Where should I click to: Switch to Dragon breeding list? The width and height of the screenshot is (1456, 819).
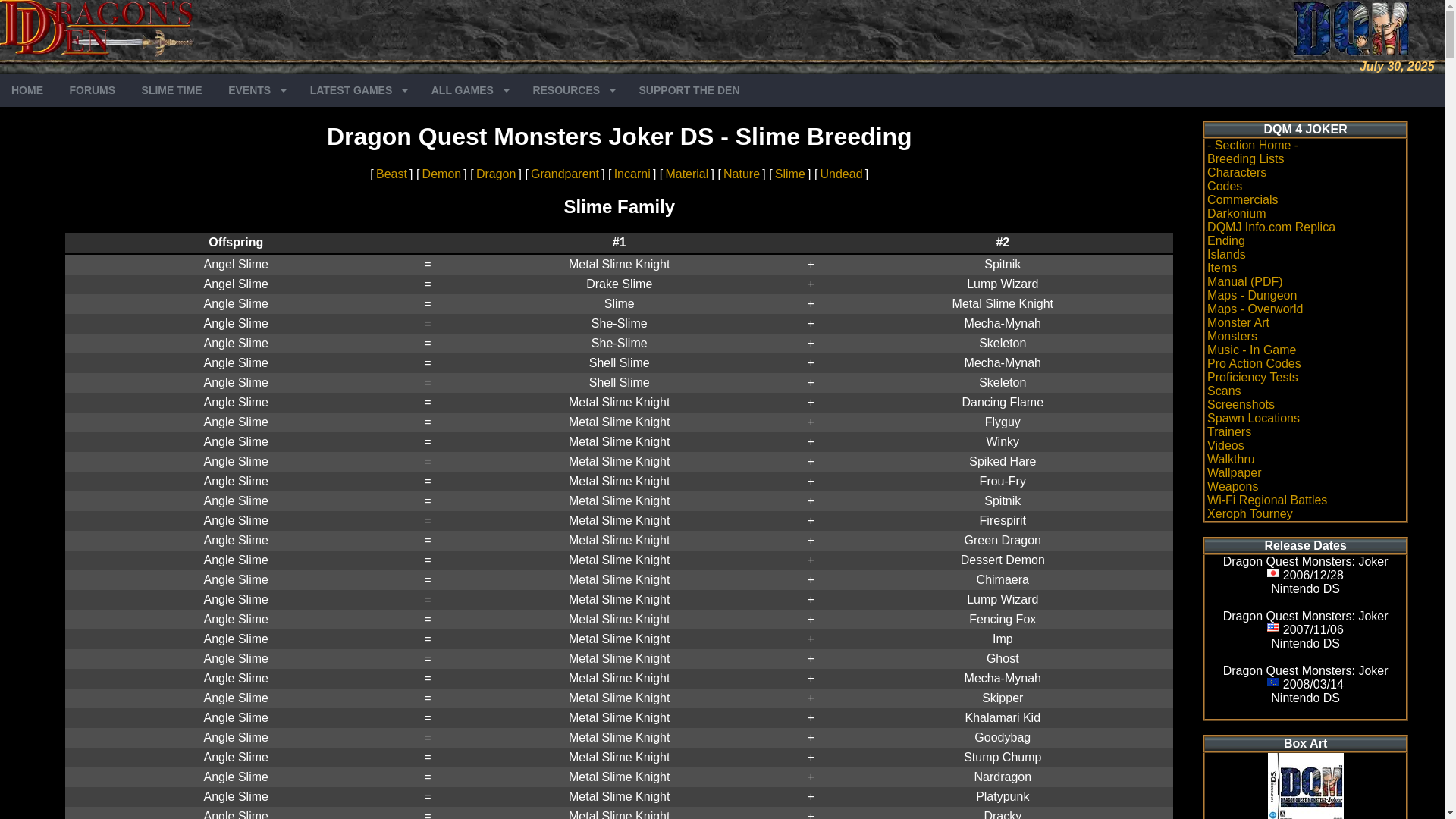click(496, 174)
